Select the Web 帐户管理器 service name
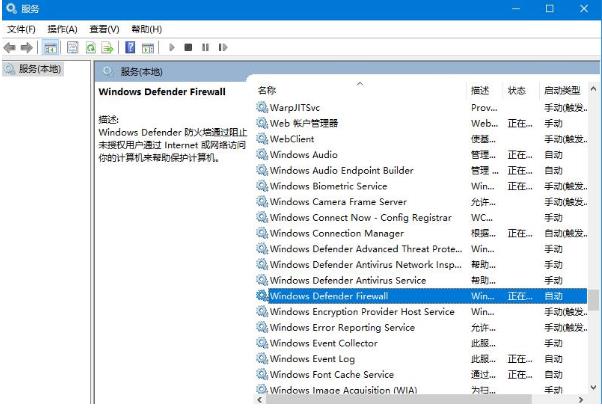This screenshot has height=411, width=602. [304, 123]
